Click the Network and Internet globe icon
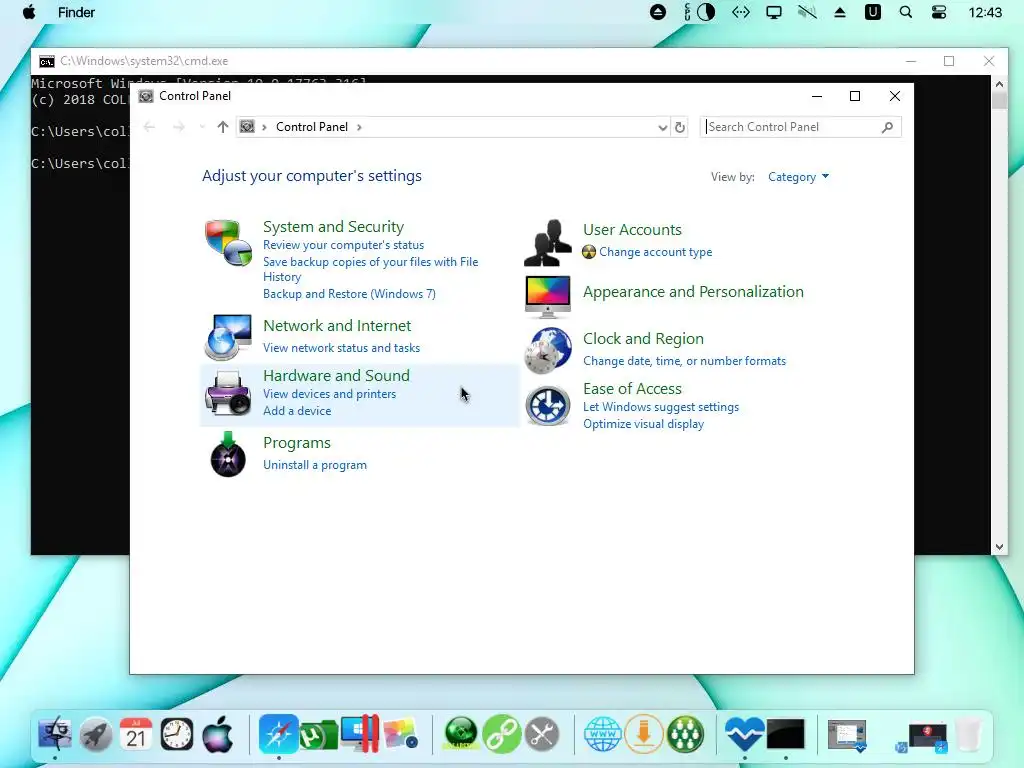 (x=228, y=337)
